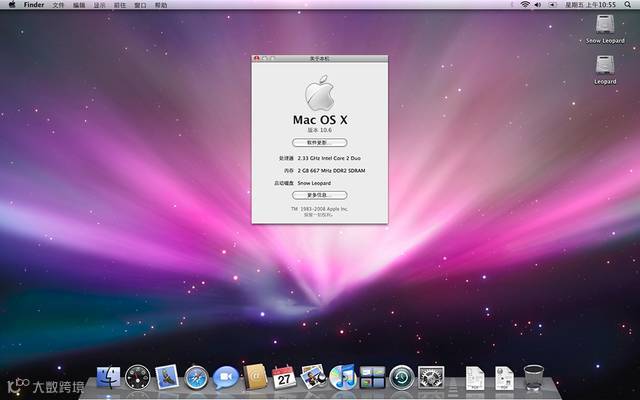Click the 版本 10.6 version text
Viewport: 640px width, 400px height.
(x=320, y=130)
